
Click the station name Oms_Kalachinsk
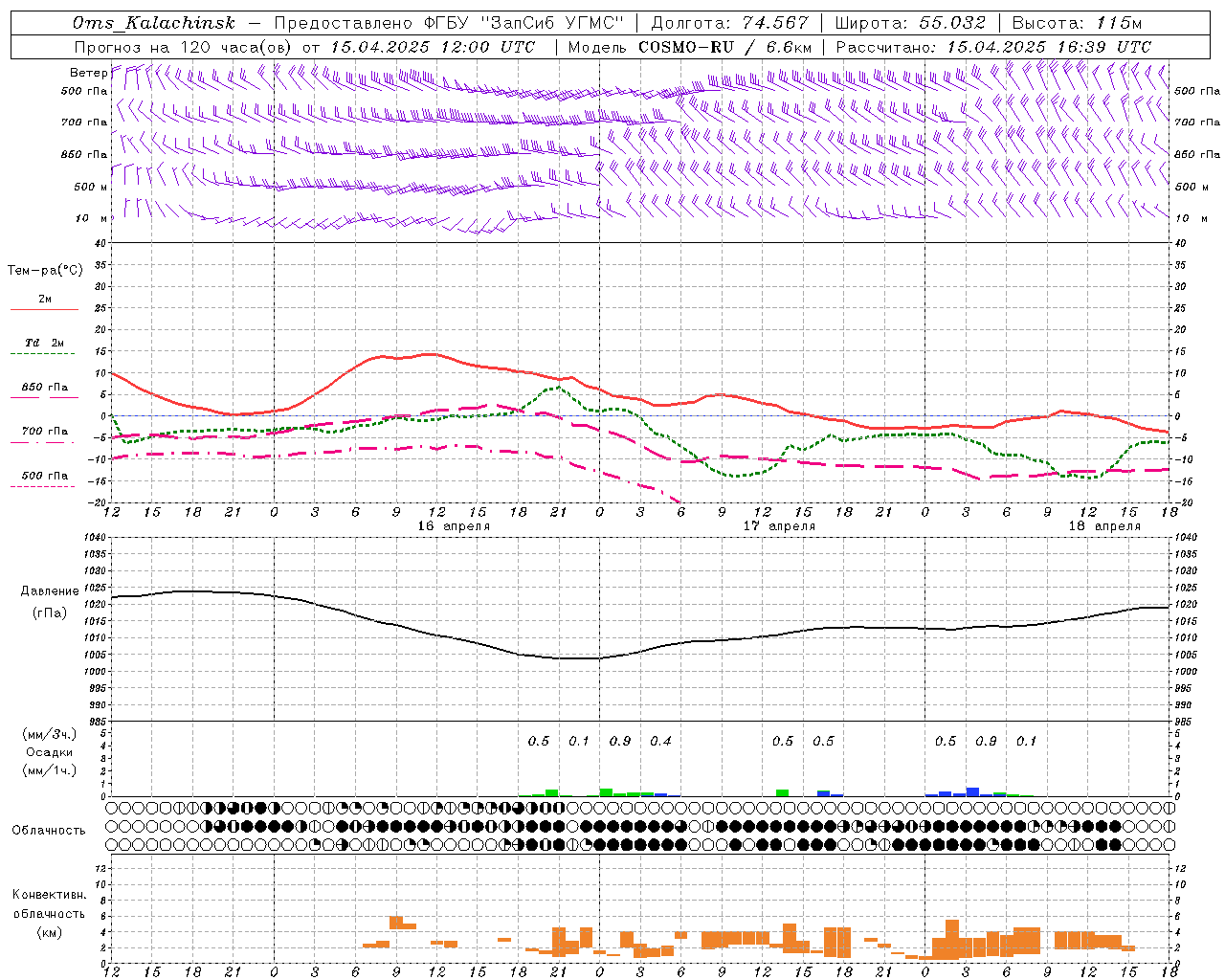(154, 23)
